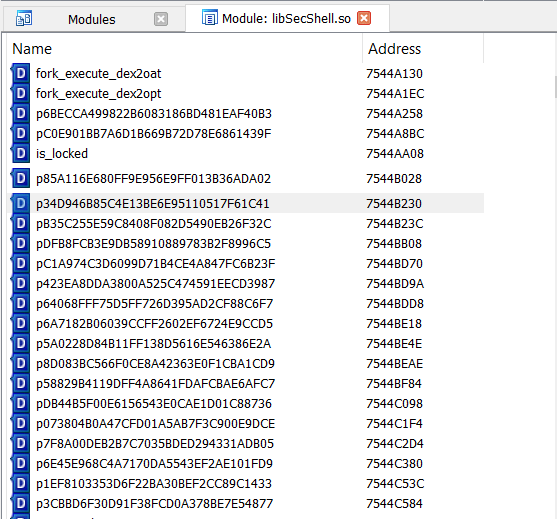Screen dimensions: 557x519
Task: Select the is_locked function row
Action: [245, 153]
